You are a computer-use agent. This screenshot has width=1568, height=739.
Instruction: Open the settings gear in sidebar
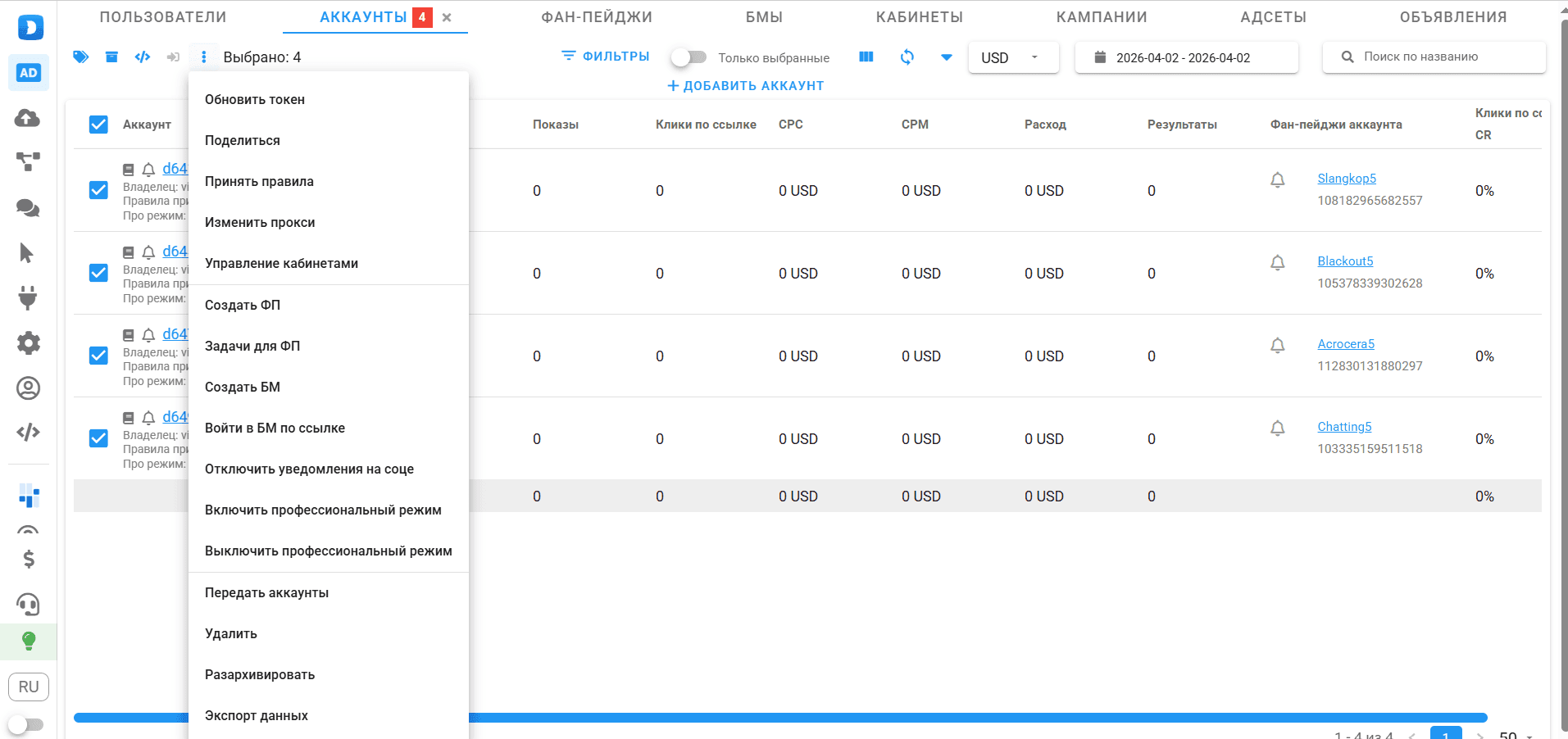coord(28,342)
